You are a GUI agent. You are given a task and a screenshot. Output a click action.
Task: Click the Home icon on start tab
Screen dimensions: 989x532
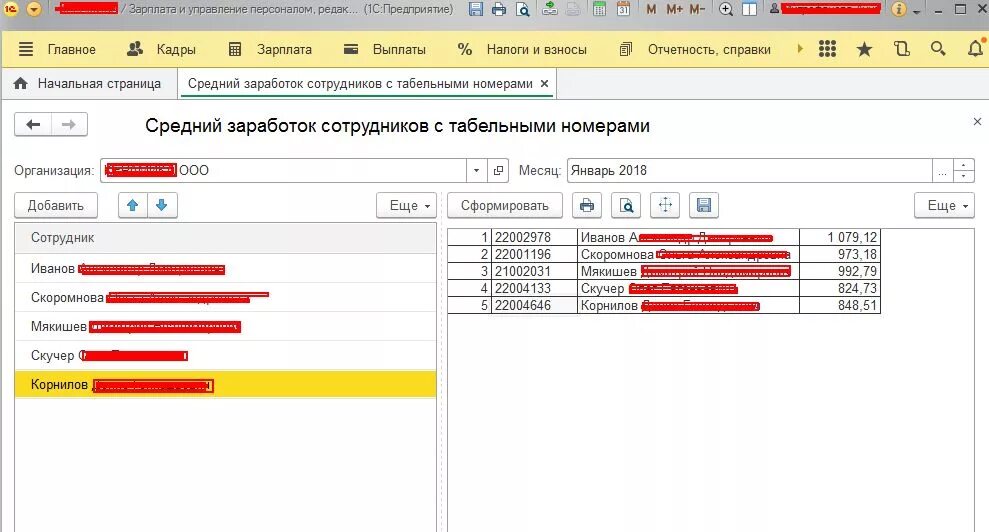(20, 83)
